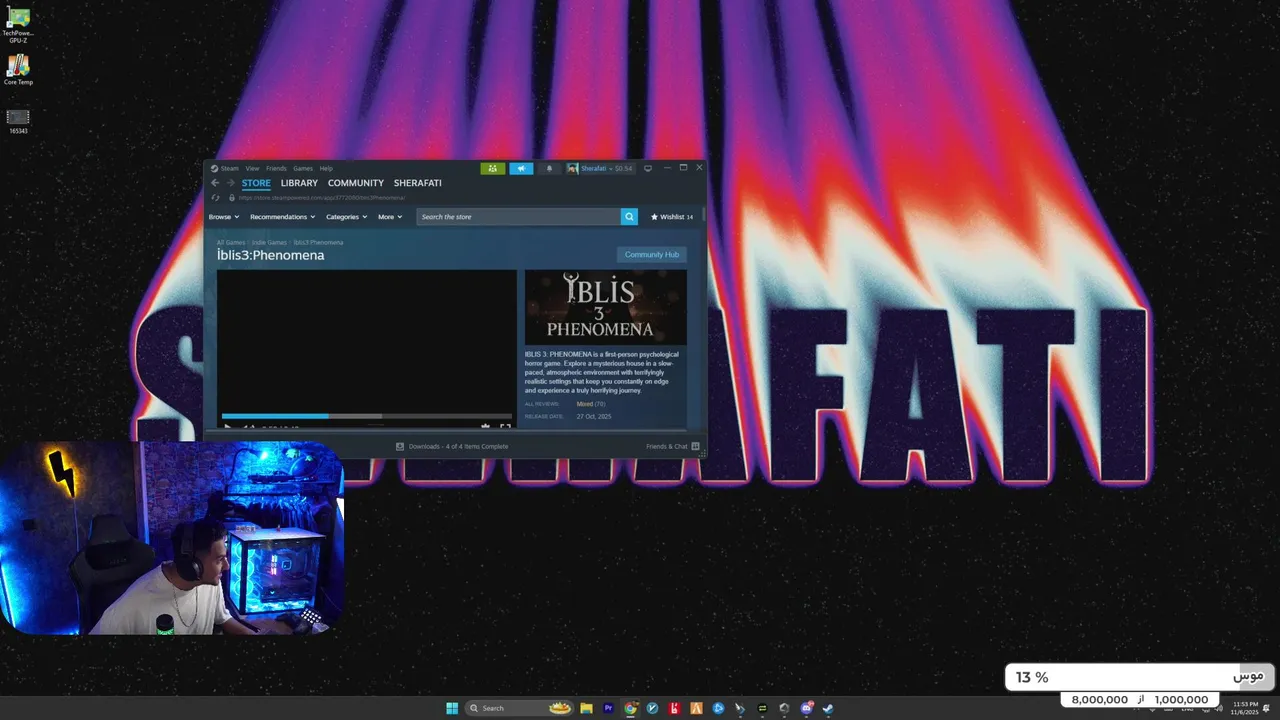Open the Friends menu
Viewport: 1280px width, 720px height.
276,168
